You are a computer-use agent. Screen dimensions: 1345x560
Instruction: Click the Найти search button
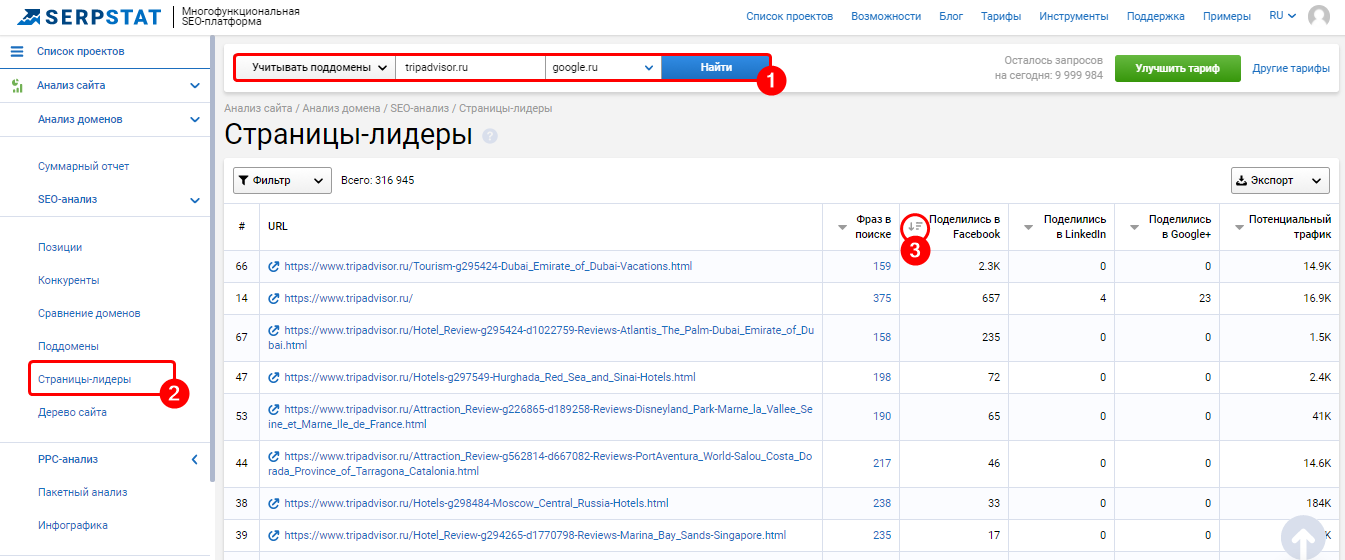click(x=716, y=68)
